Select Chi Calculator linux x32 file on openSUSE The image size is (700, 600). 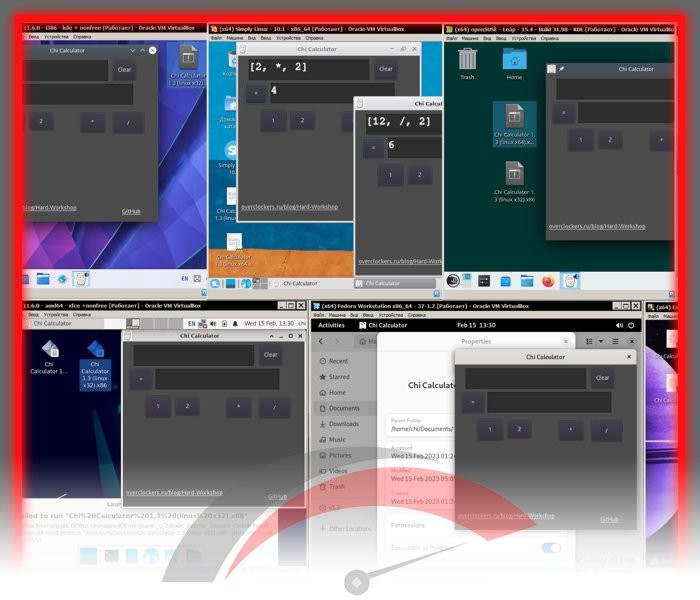point(514,181)
